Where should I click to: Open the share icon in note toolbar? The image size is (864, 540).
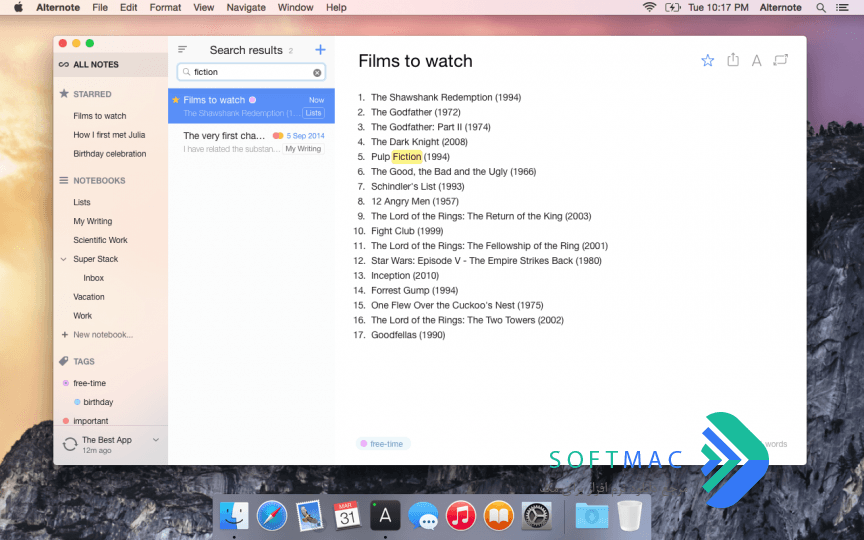coord(732,60)
